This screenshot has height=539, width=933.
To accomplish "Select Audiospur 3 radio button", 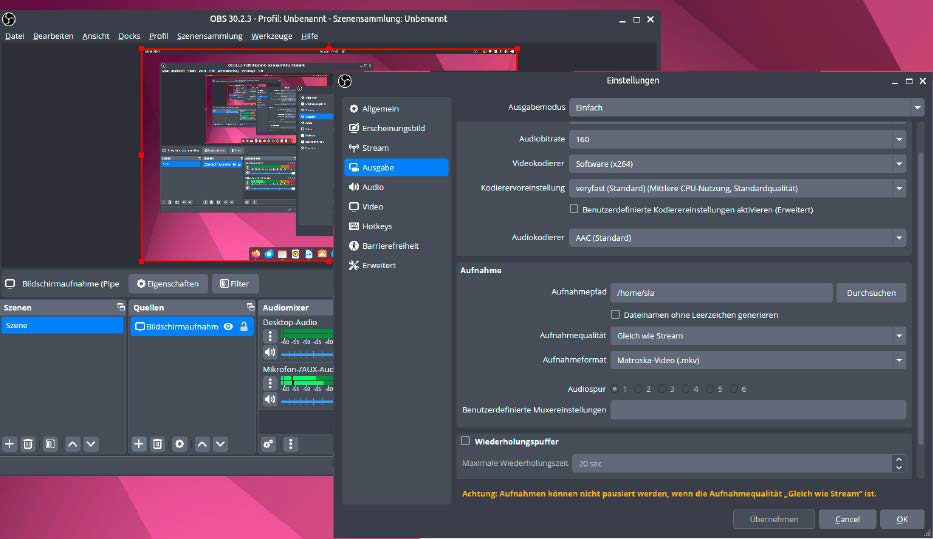I will pyautogui.click(x=662, y=389).
